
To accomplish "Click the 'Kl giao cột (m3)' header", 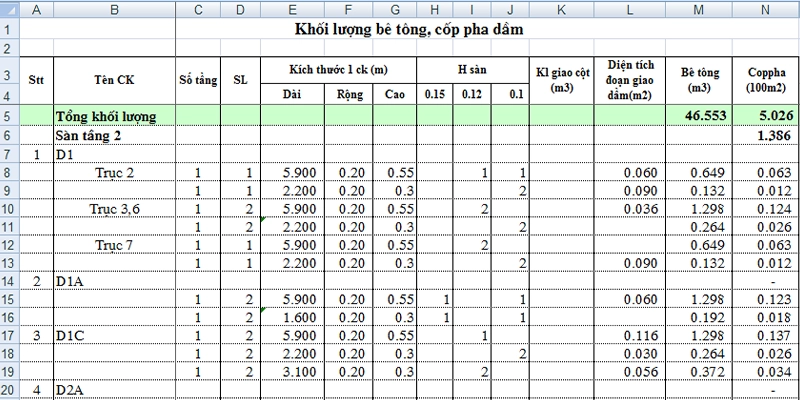I will point(561,80).
